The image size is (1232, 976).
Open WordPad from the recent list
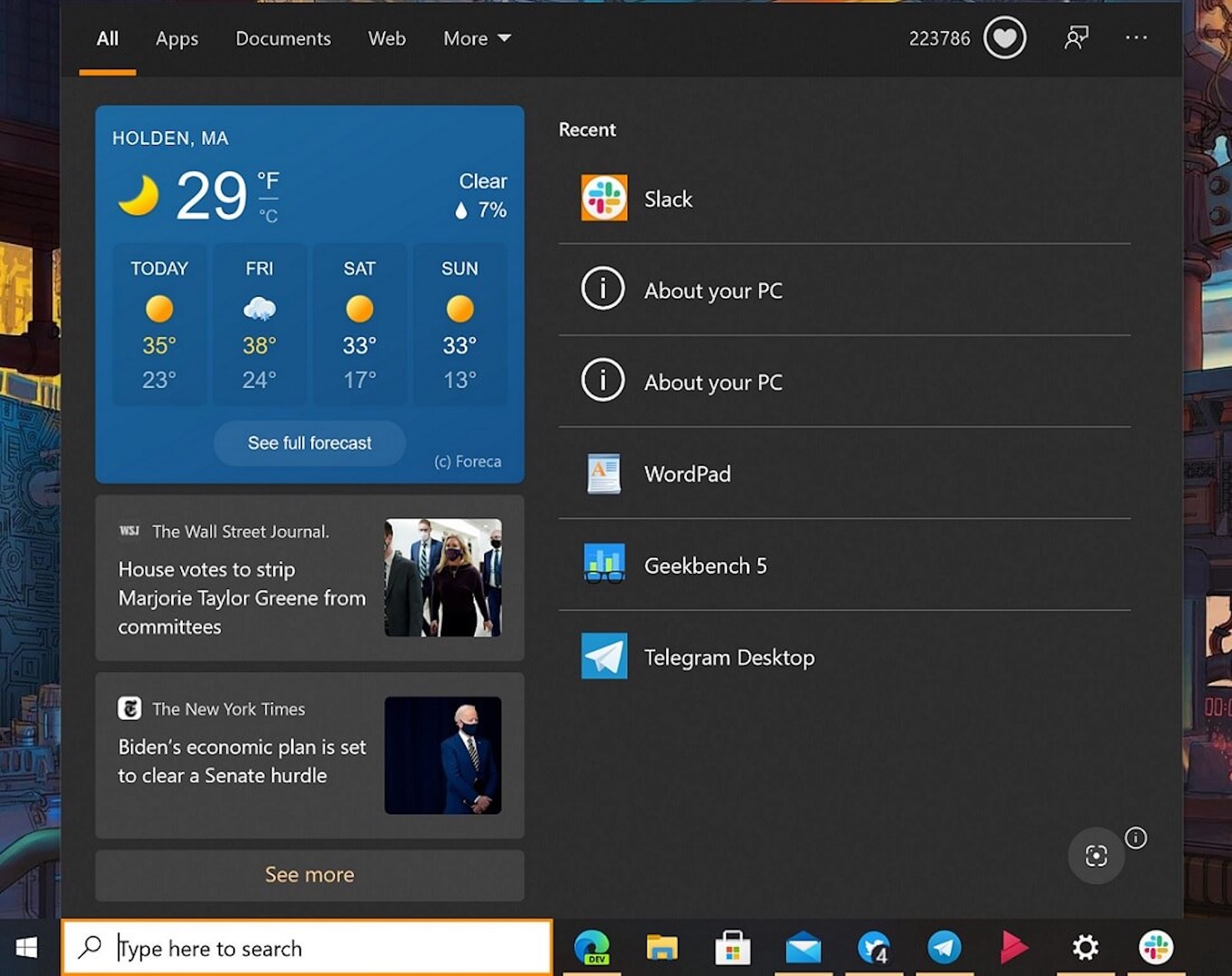687,474
